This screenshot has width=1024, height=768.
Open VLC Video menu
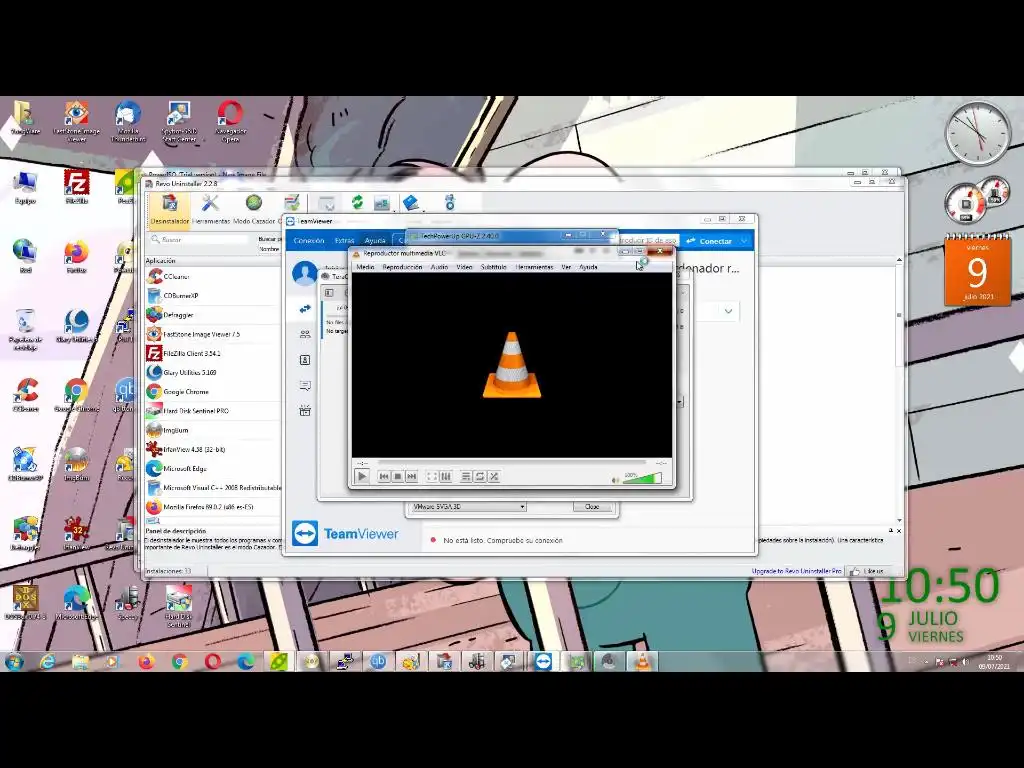464,267
